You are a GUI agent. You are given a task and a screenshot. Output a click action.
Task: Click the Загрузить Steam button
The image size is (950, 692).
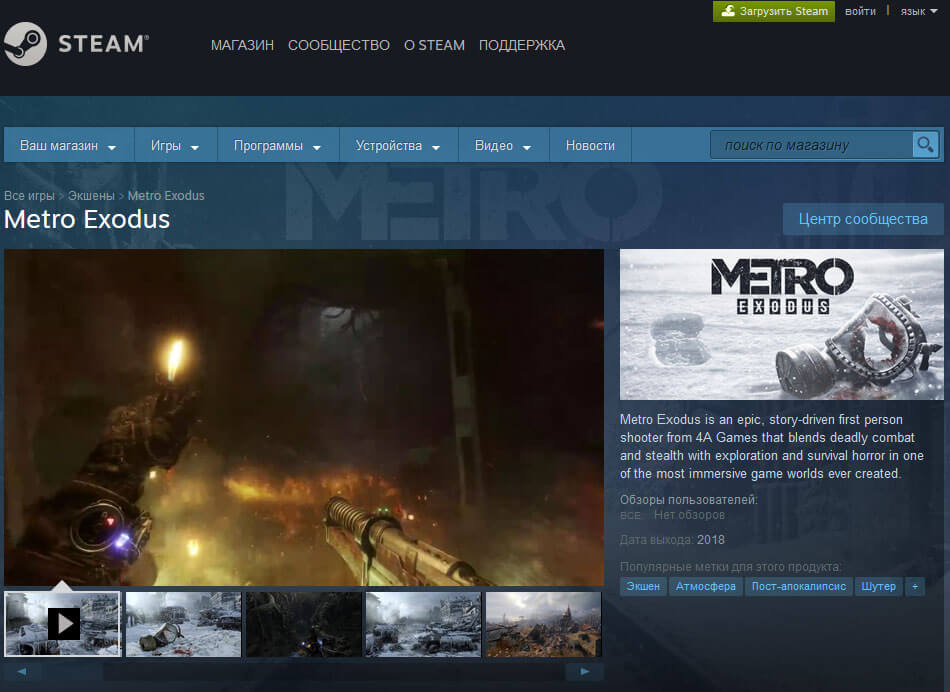click(x=774, y=11)
